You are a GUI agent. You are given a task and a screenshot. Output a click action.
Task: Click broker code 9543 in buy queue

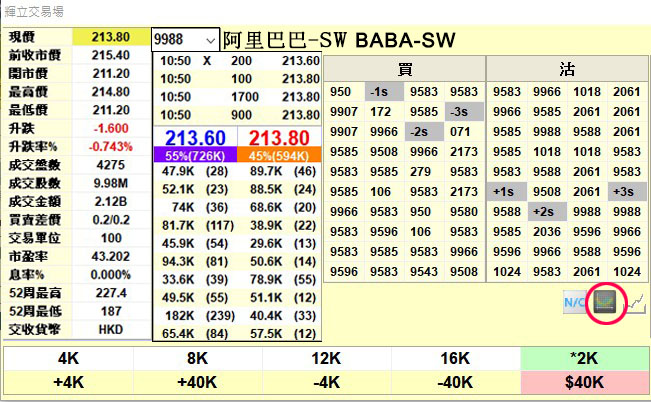click(x=424, y=272)
